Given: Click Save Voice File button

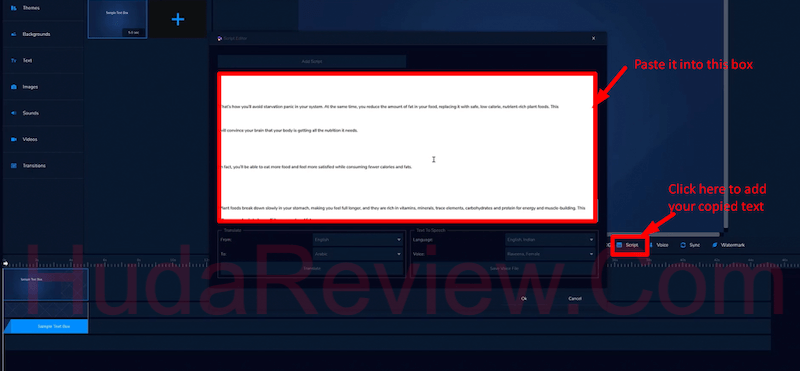Looking at the screenshot, I should coord(504,268).
